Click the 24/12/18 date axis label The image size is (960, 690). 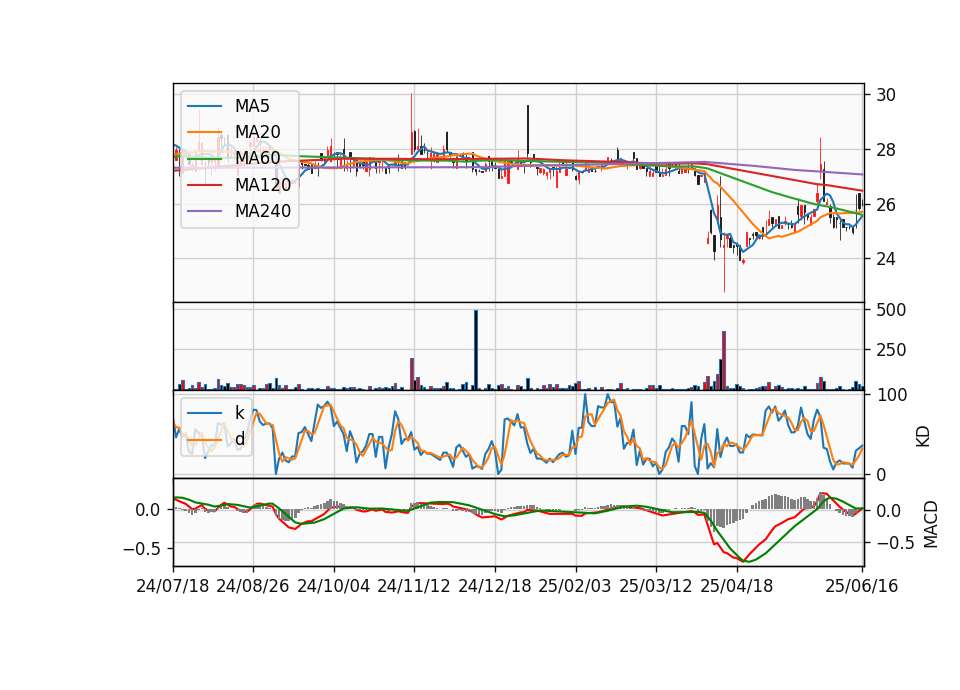pyautogui.click(x=495, y=586)
